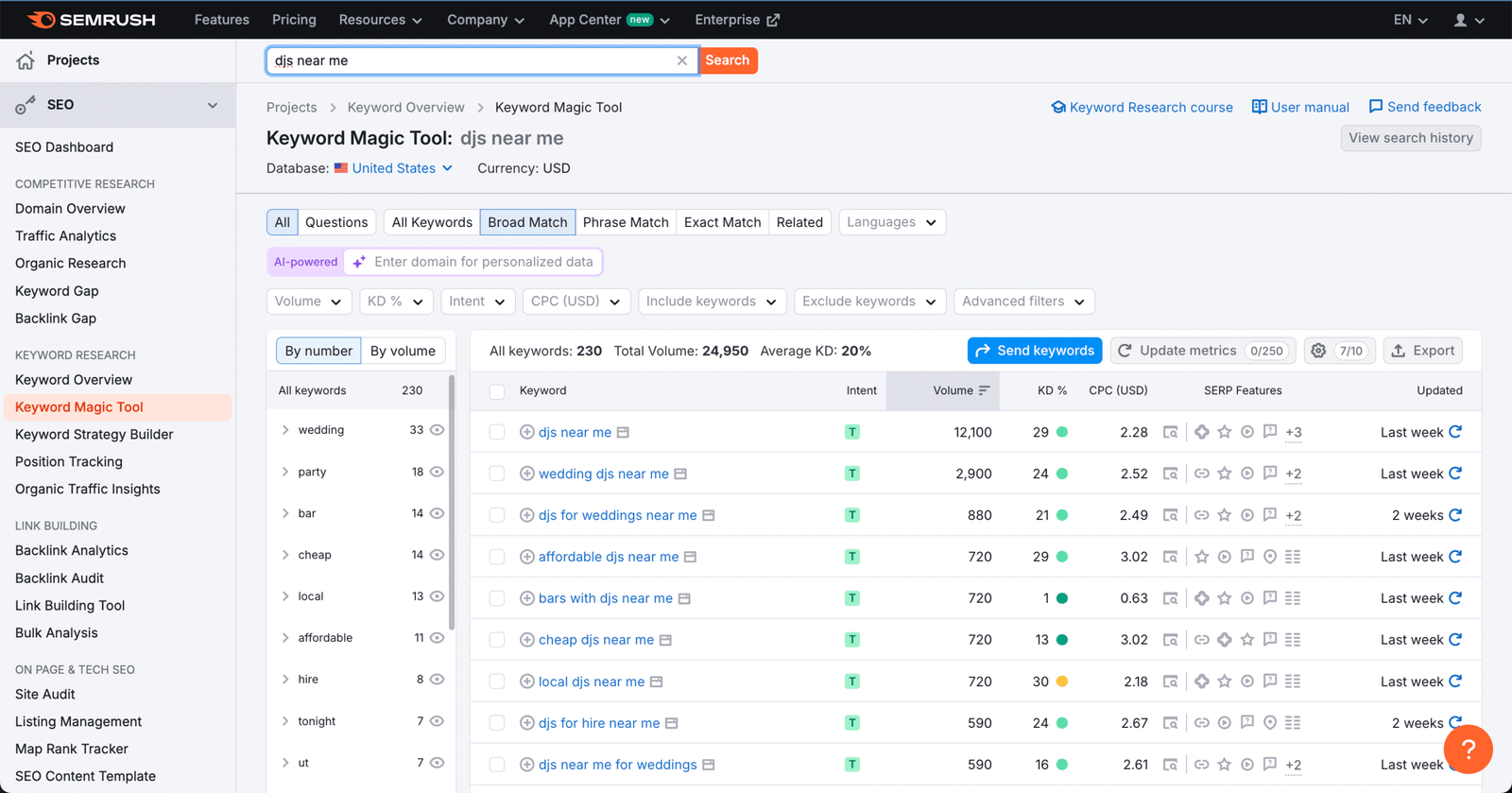This screenshot has height=793, width=1512.
Task: Open the Intent filter dropdown
Action: pyautogui.click(x=477, y=302)
